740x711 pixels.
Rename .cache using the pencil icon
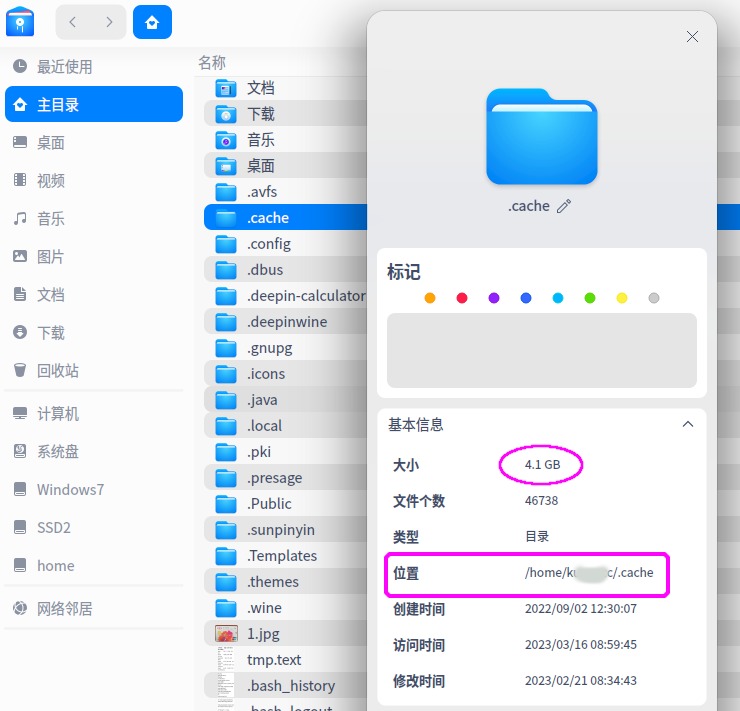(x=564, y=206)
